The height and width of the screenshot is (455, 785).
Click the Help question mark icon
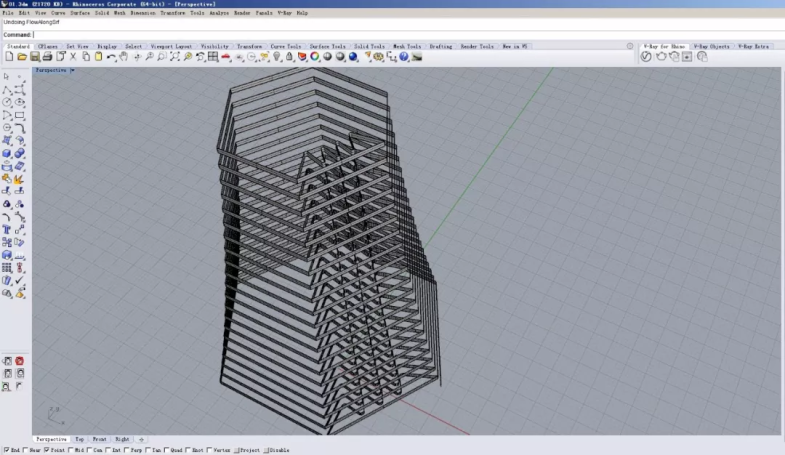pyautogui.click(x=404, y=57)
